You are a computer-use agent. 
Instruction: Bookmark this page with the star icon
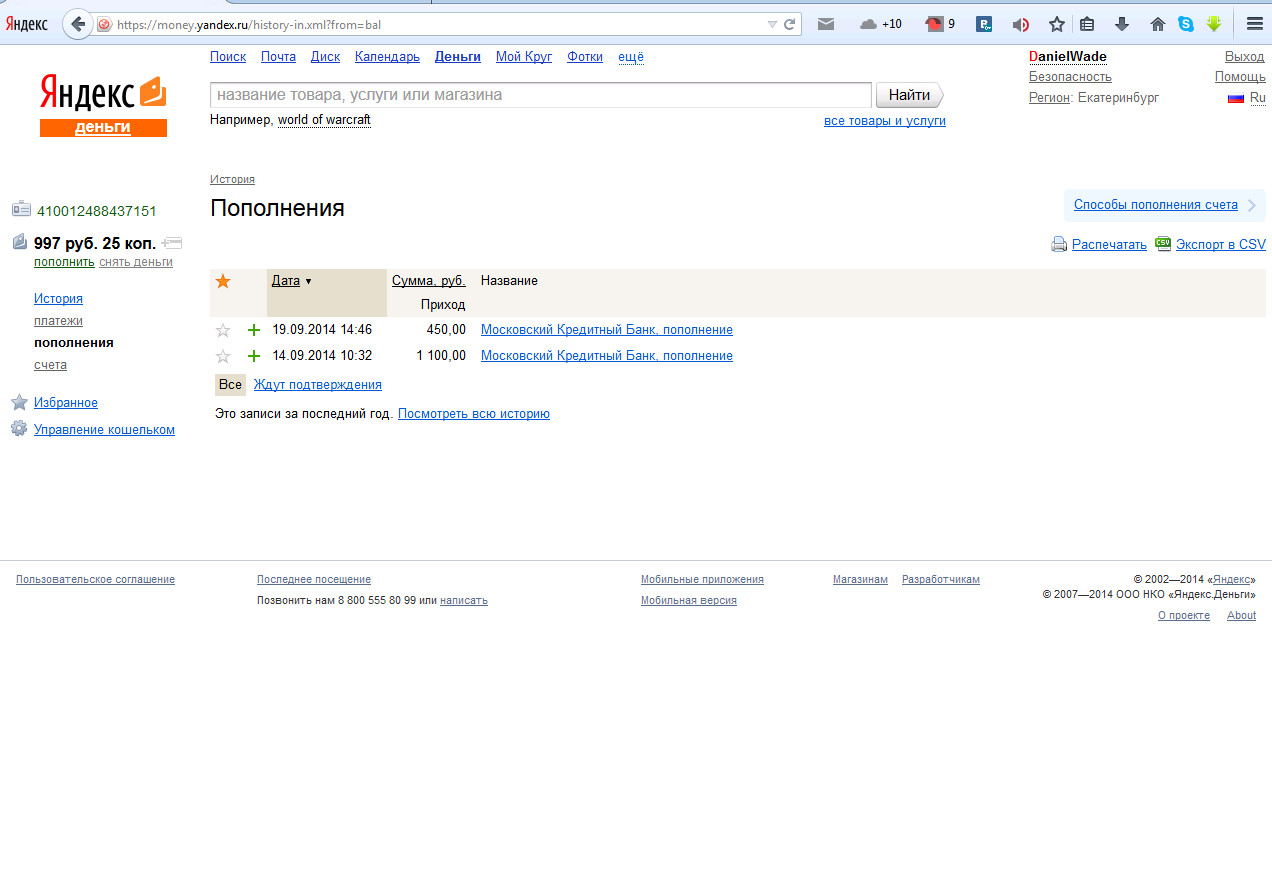point(1056,24)
